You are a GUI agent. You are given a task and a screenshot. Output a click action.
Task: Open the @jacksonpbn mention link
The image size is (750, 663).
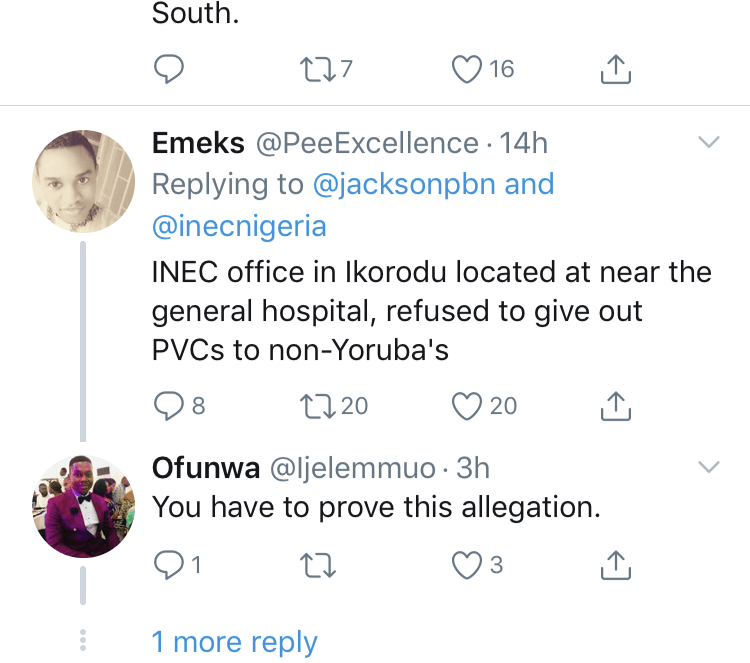tap(404, 184)
